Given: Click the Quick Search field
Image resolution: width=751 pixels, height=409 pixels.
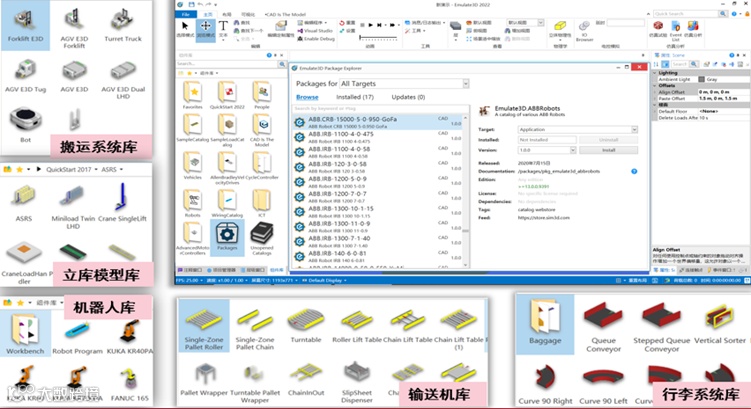Looking at the screenshot, I should tap(686, 14).
